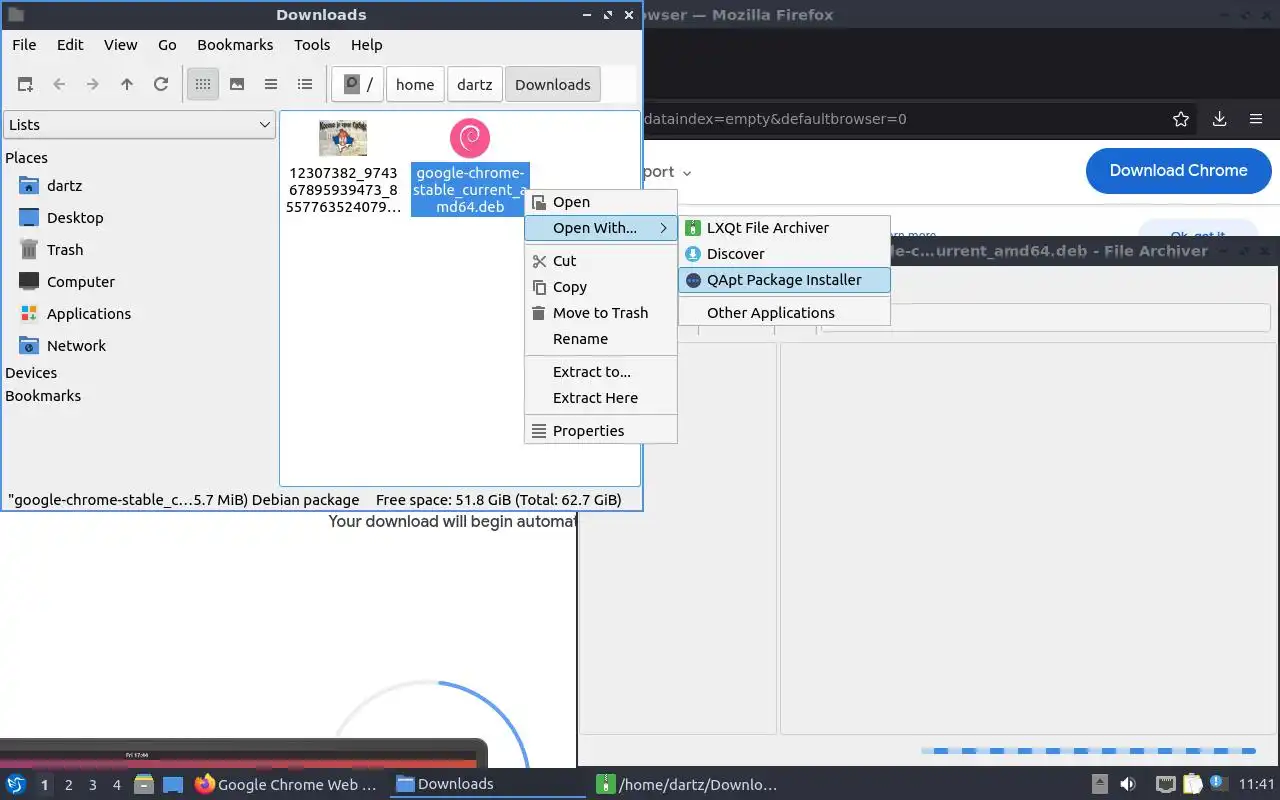The height and width of the screenshot is (800, 1280).
Task: Click the 'Downloads' path breadcrumb button
Action: [553, 85]
